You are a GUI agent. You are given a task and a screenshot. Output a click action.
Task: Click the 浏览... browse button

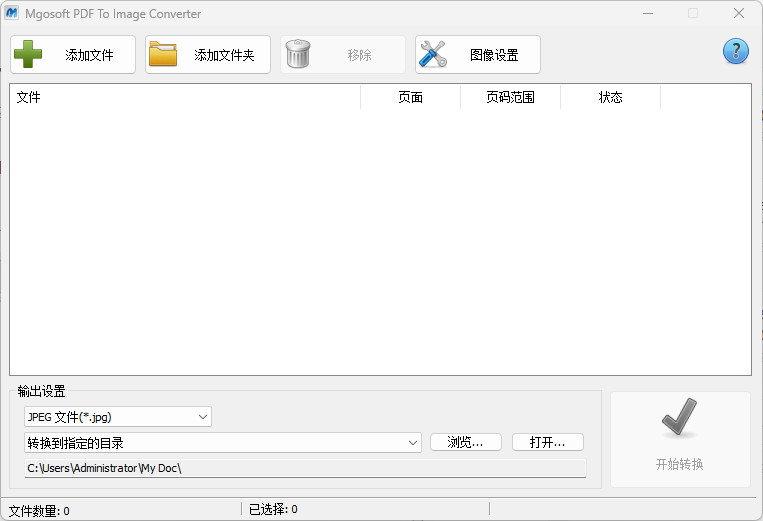tap(466, 442)
